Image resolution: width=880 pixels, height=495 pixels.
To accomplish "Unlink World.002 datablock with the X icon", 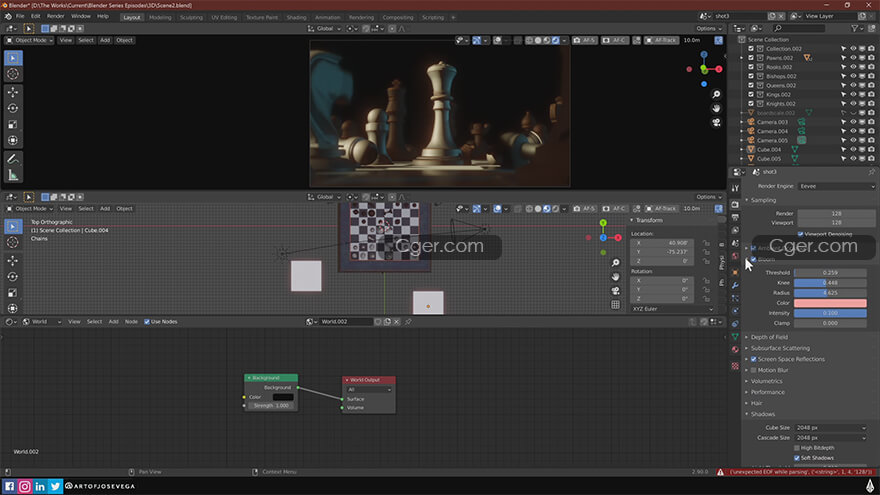I will click(x=396, y=322).
